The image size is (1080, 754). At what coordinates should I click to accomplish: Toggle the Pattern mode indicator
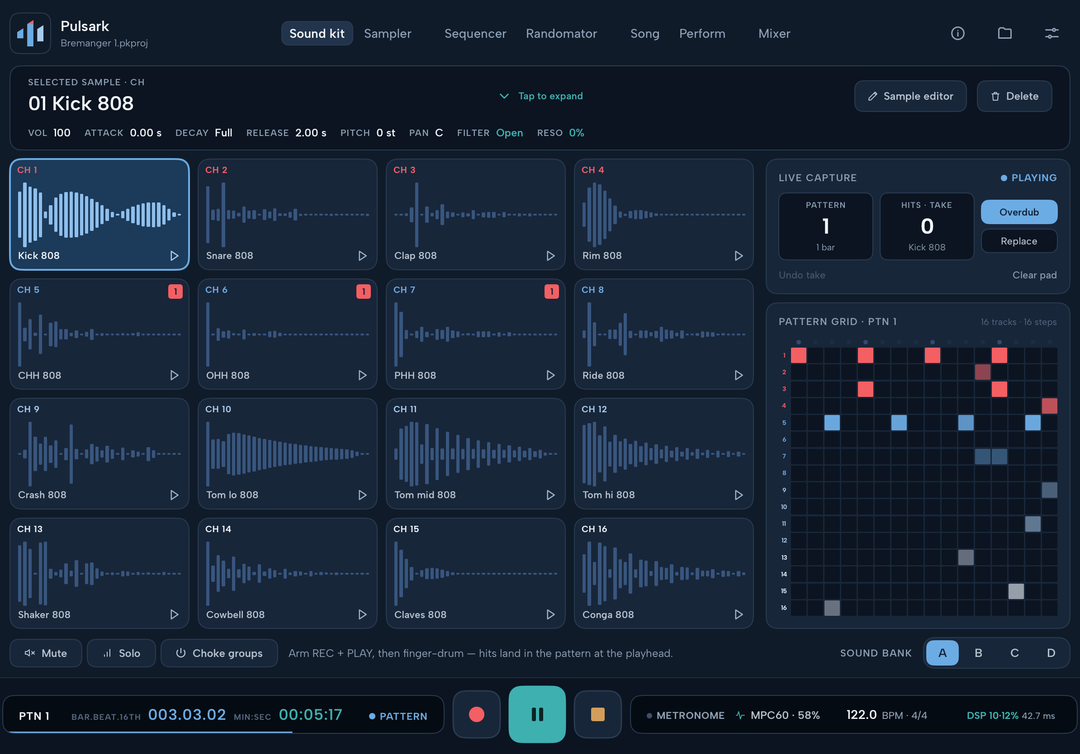pos(398,716)
